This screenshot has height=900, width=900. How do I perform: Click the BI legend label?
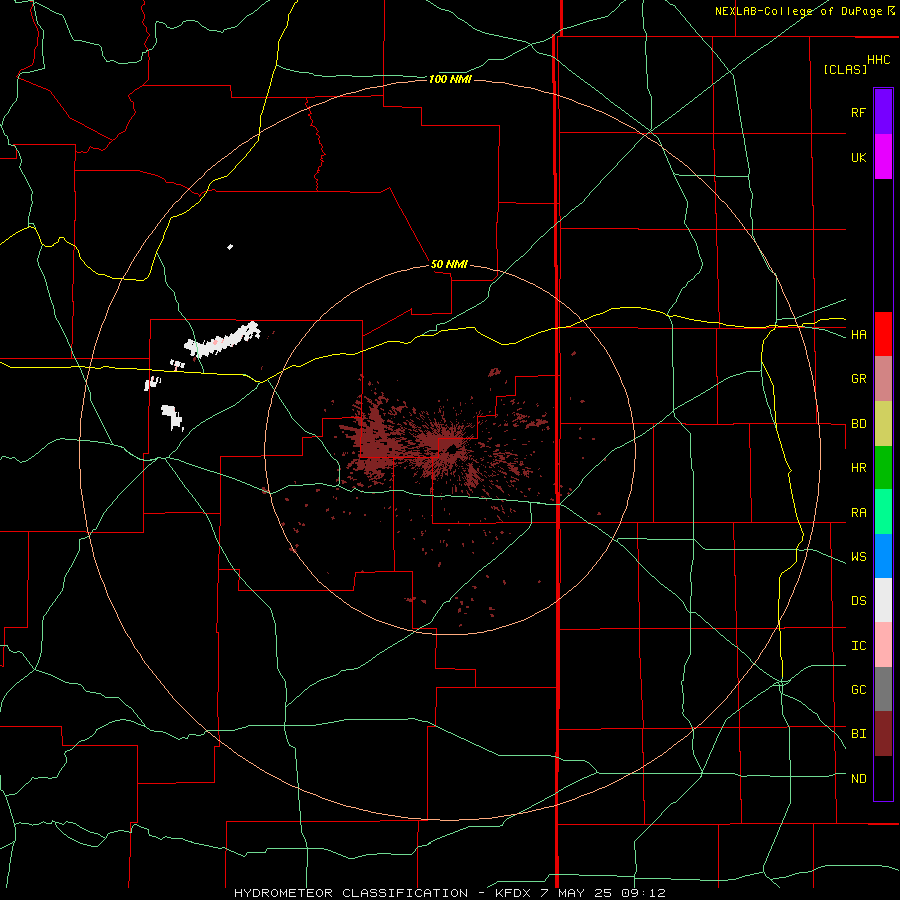(858, 734)
